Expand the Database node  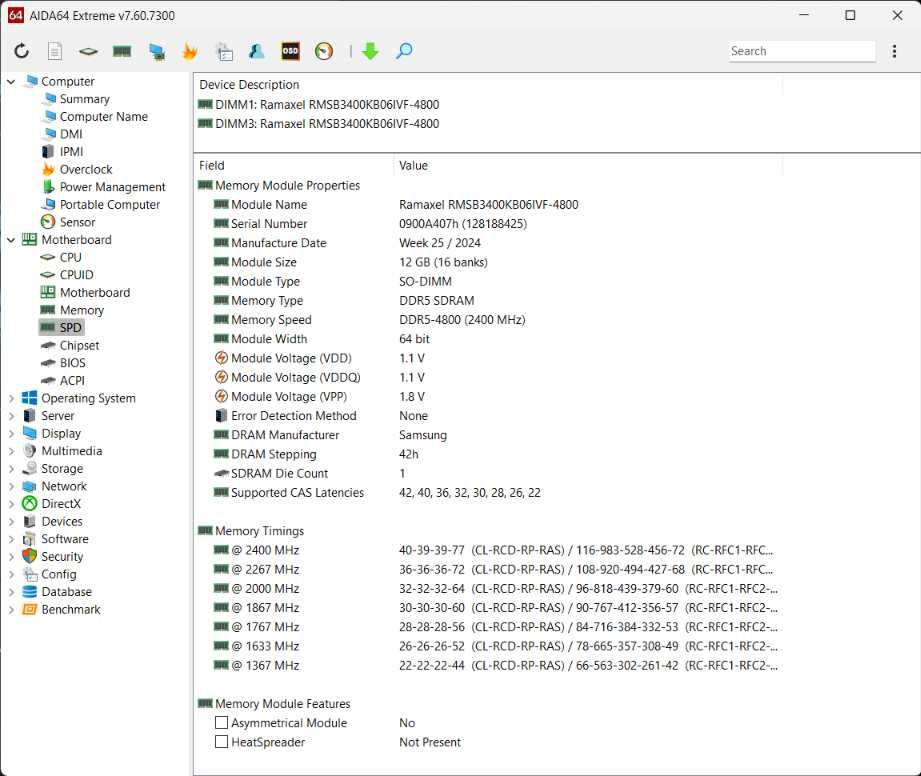11,592
